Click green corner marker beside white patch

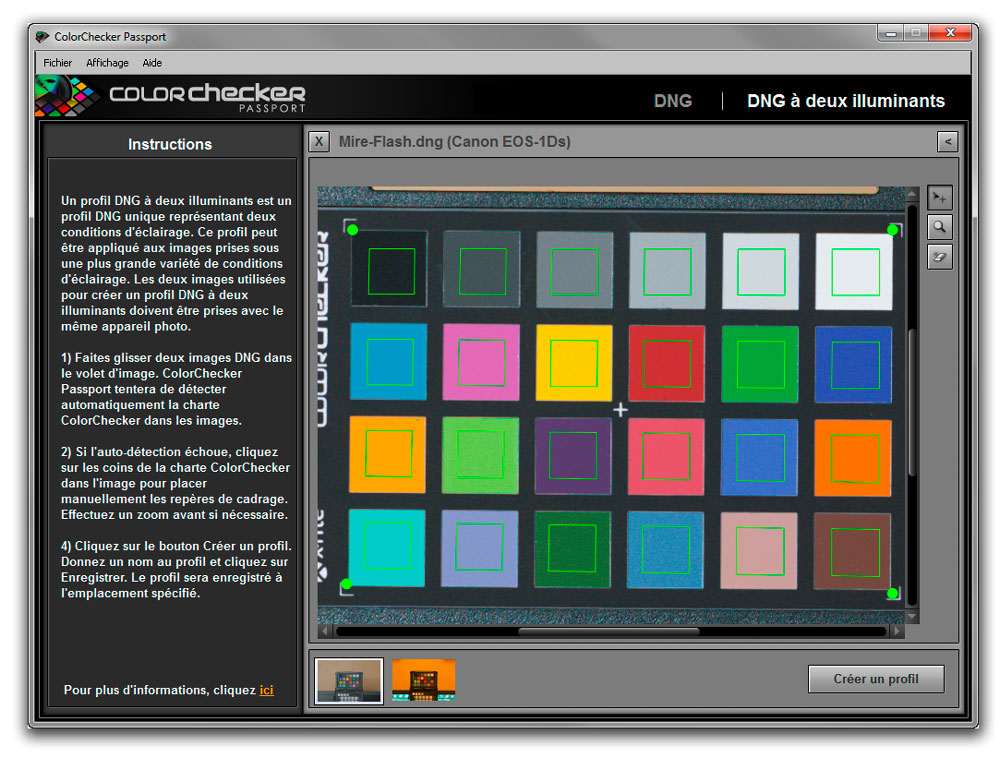tap(892, 230)
